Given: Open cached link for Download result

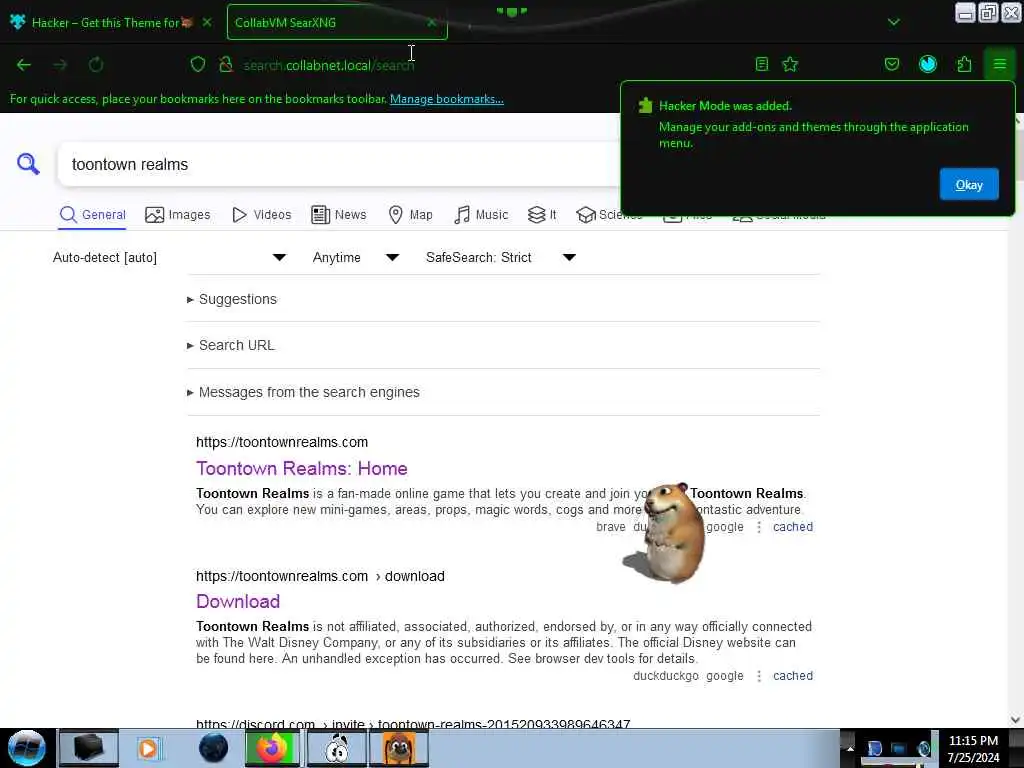Looking at the screenshot, I should 793,676.
